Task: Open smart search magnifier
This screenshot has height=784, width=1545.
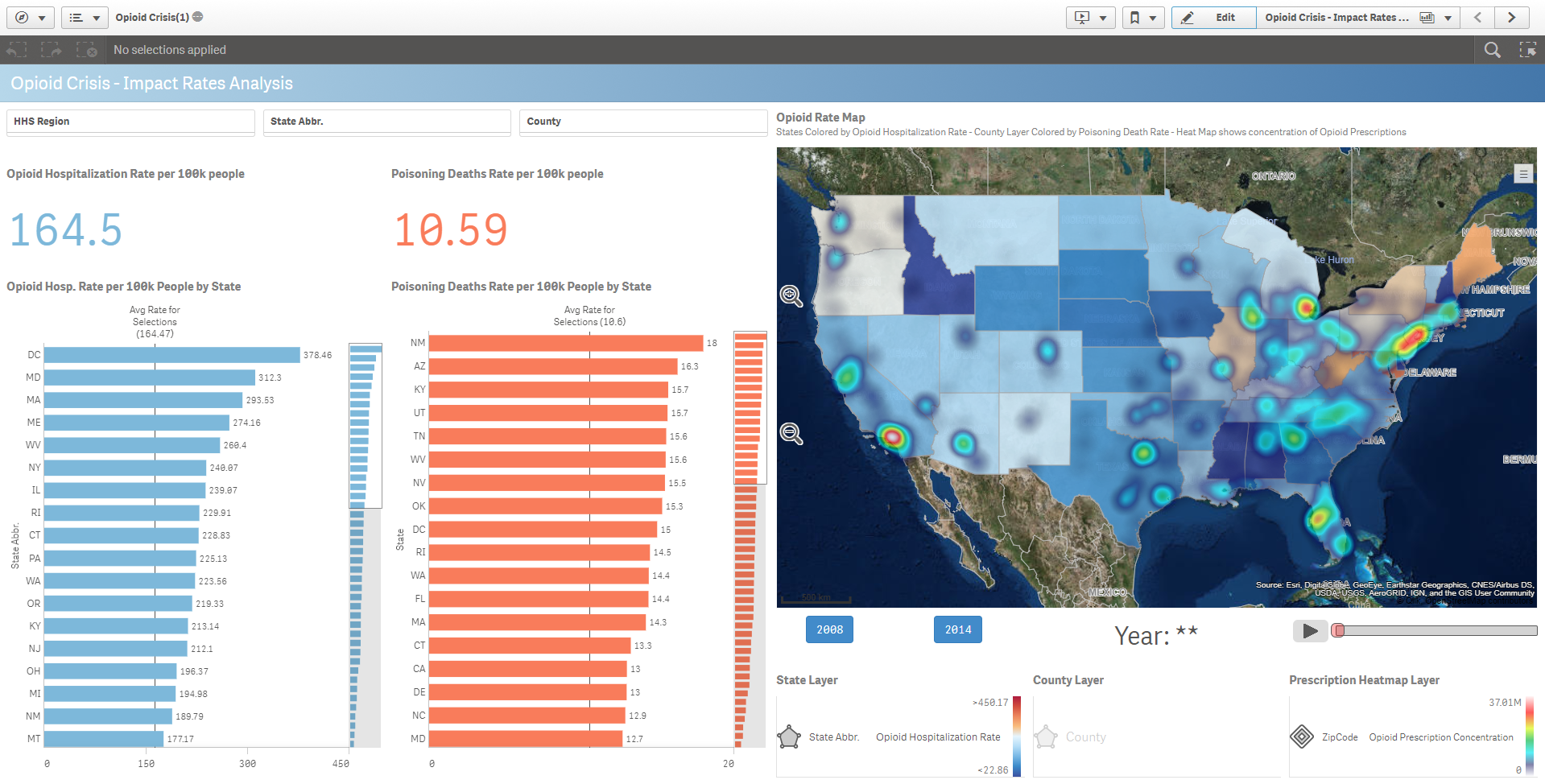Action: (1492, 50)
